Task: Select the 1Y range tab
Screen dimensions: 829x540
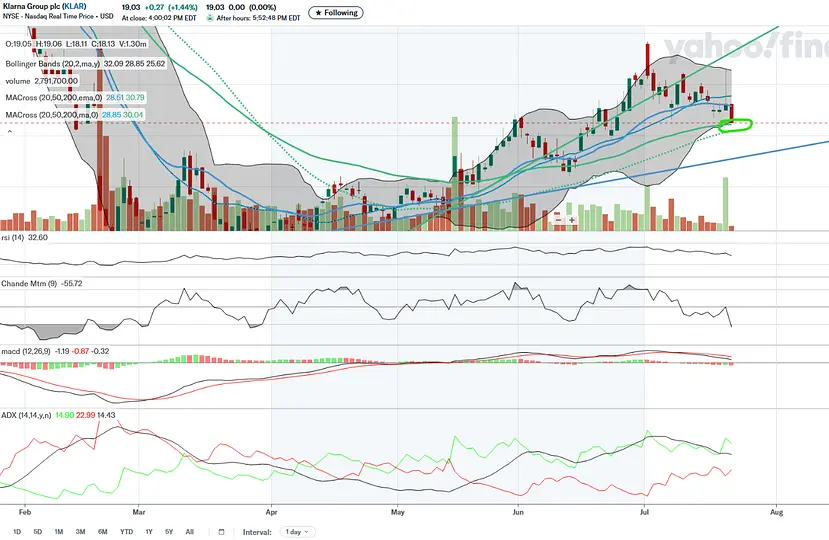Action: tap(149, 532)
